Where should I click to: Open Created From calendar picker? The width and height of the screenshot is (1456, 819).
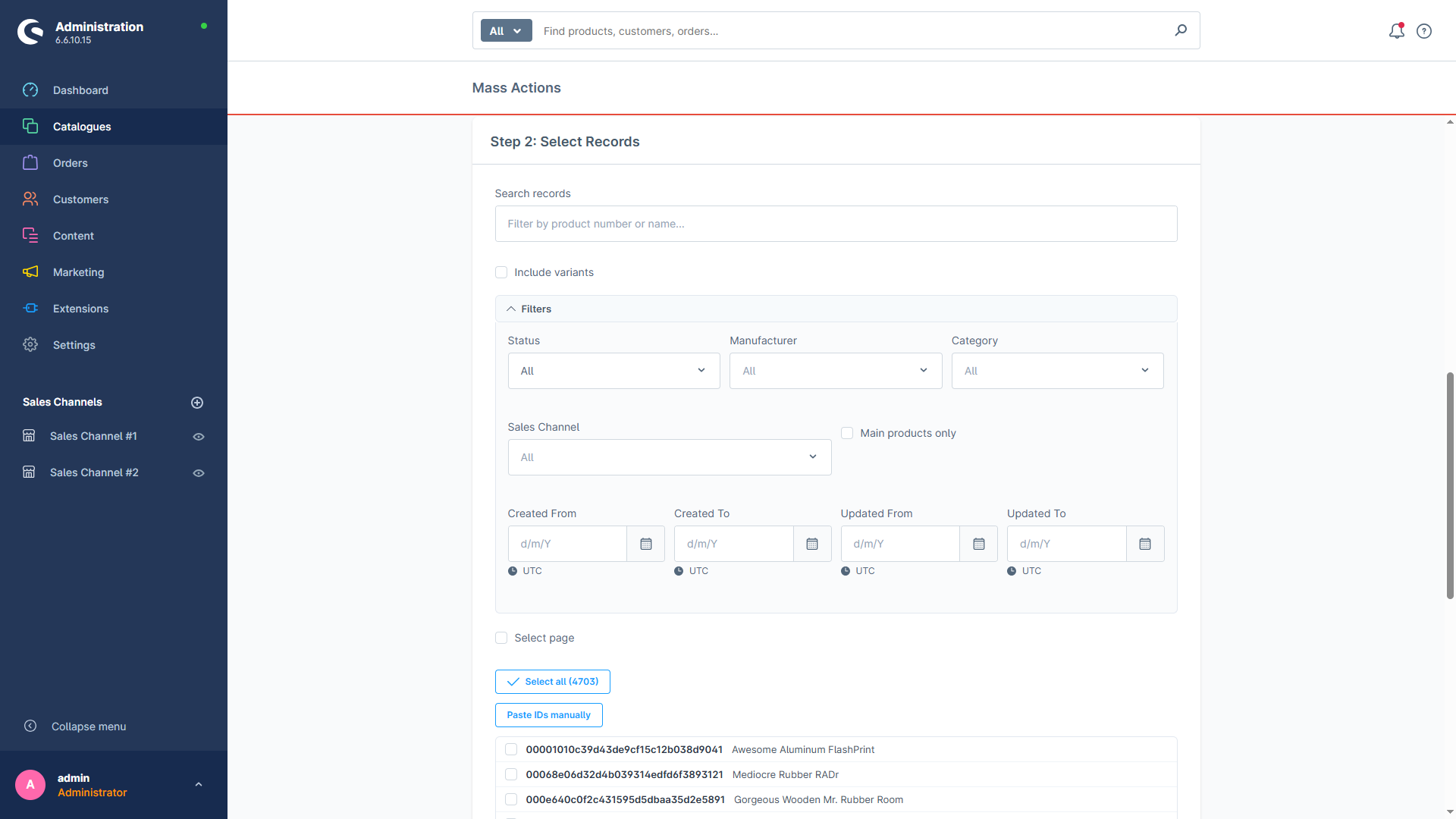coord(645,544)
